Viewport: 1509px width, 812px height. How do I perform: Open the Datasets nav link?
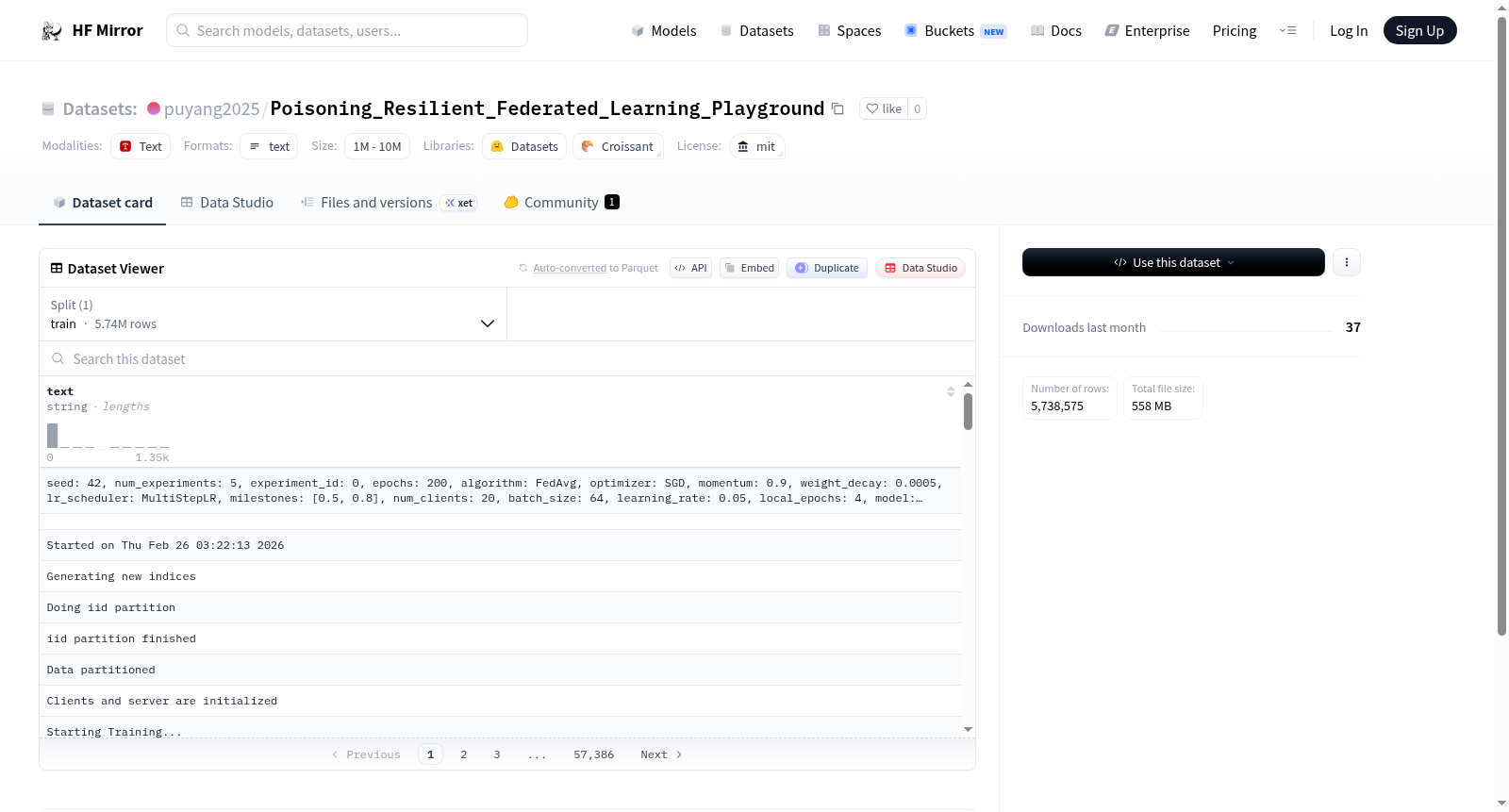click(x=756, y=30)
